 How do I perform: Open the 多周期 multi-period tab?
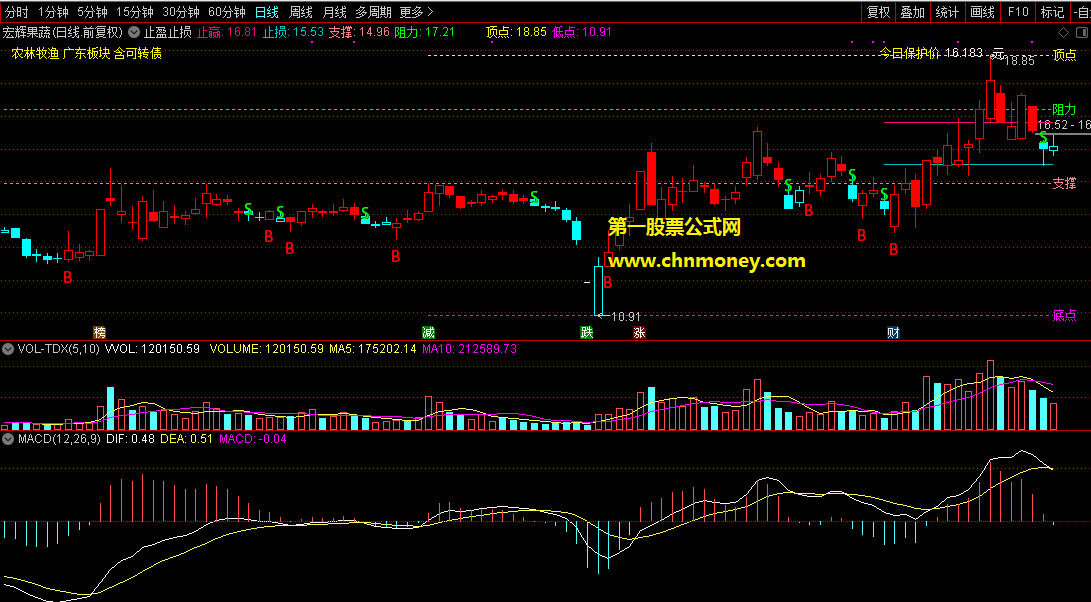(373, 12)
